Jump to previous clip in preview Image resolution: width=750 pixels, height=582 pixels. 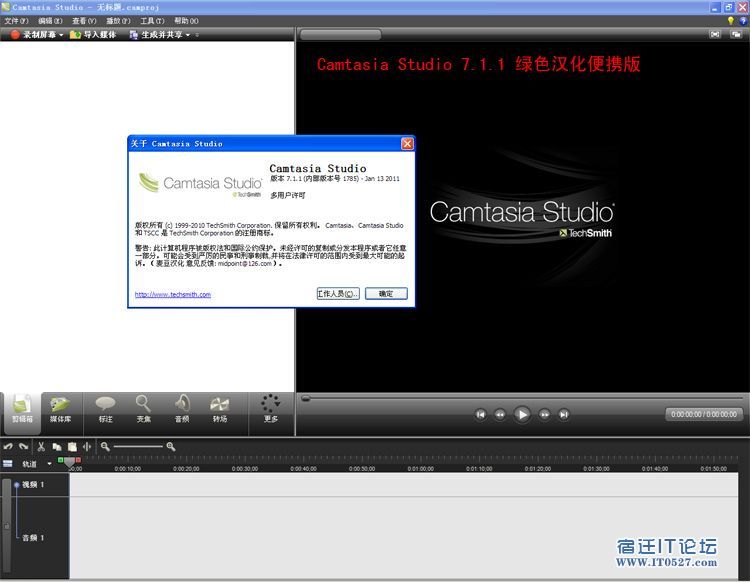tap(481, 415)
